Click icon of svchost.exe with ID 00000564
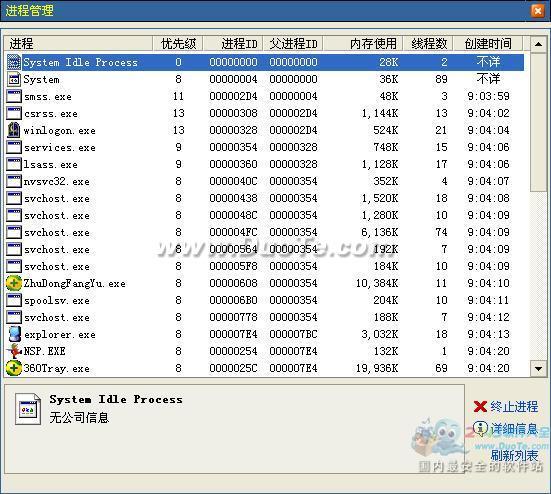The width and height of the screenshot is (551, 494). click(x=14, y=249)
